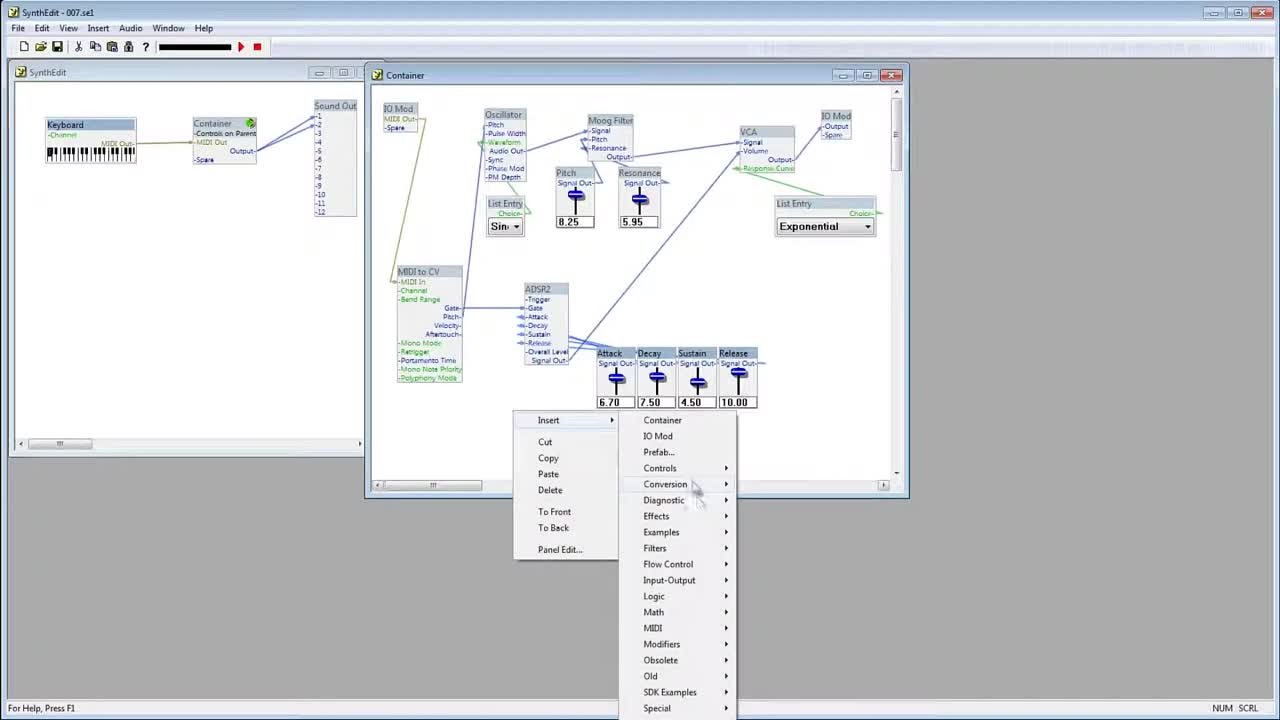This screenshot has width=1280, height=720.
Task: Click To Front in the context menu
Action: click(x=554, y=511)
